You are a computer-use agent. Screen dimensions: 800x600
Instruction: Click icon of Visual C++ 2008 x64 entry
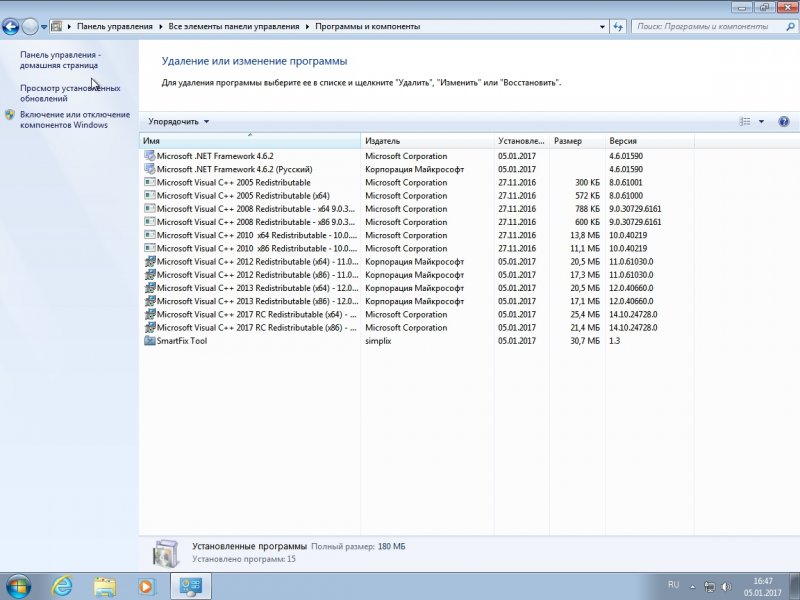[149, 209]
